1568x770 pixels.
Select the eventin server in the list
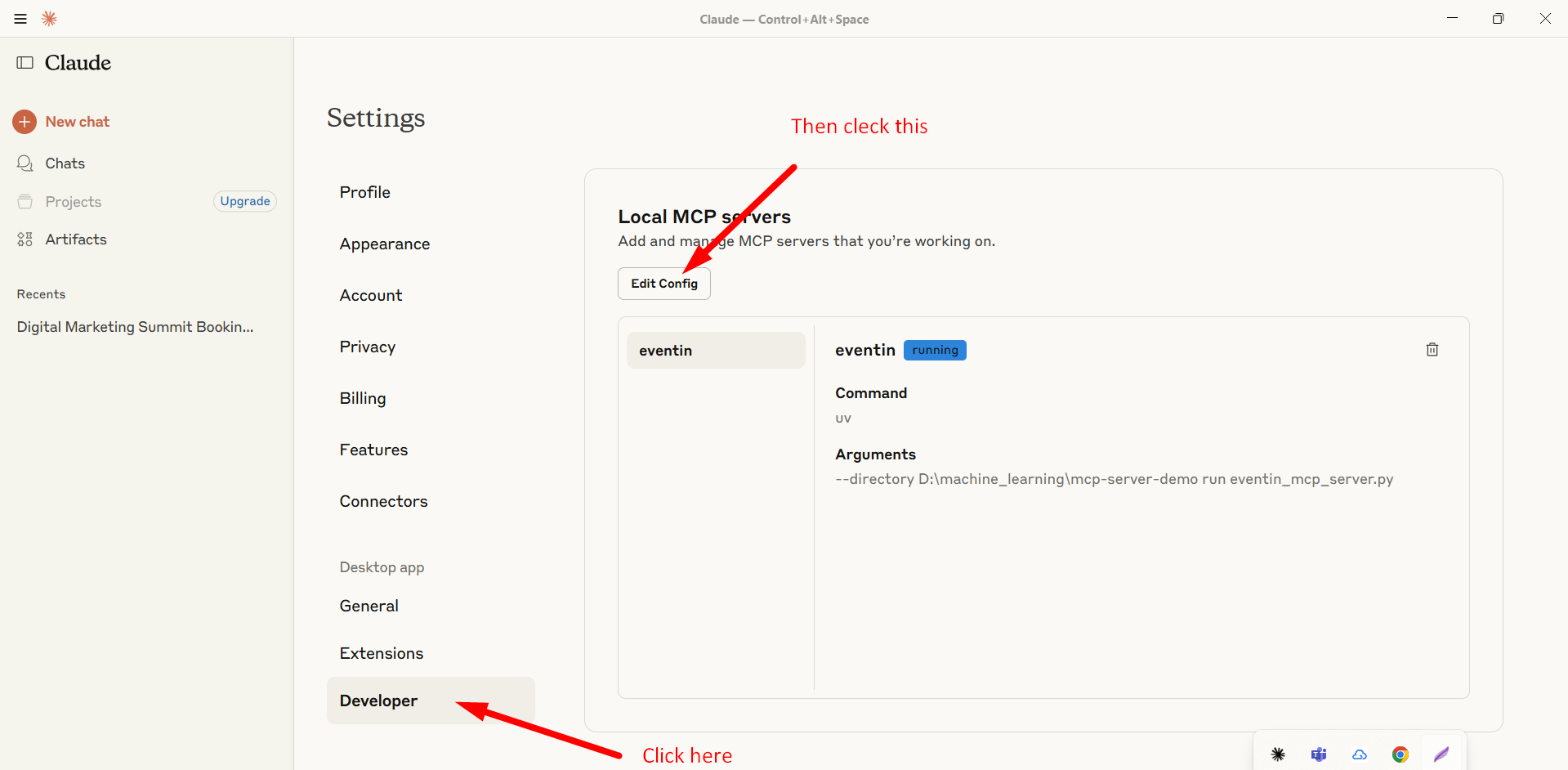[x=716, y=351]
